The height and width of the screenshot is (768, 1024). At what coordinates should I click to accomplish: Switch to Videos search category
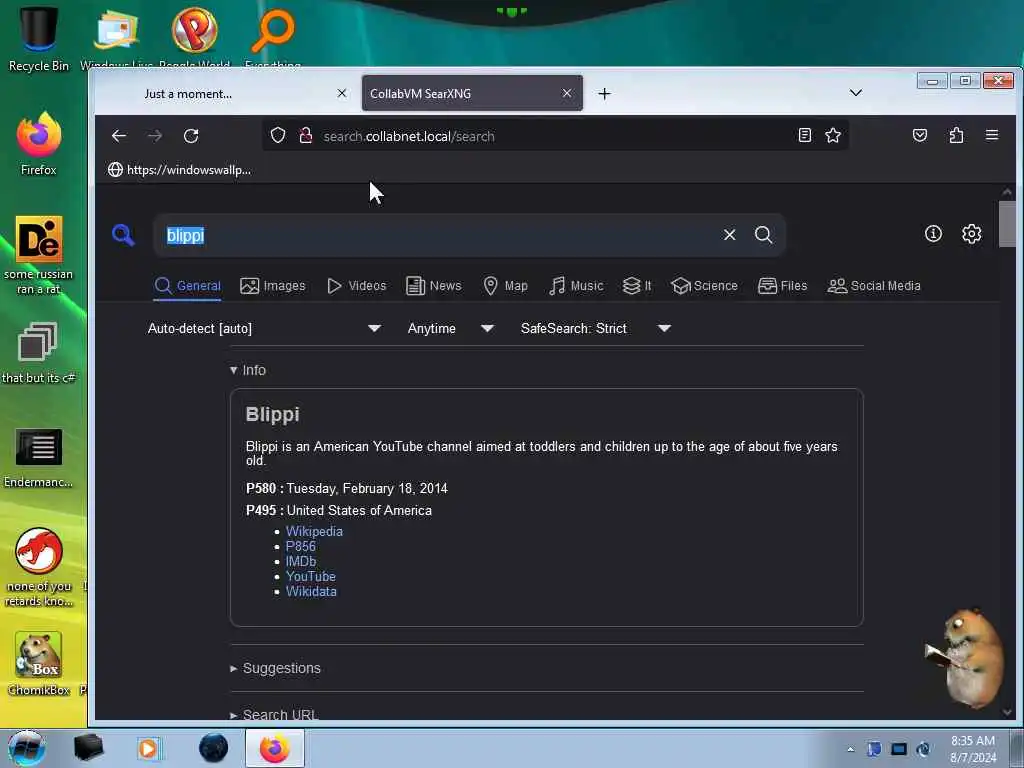tap(357, 286)
